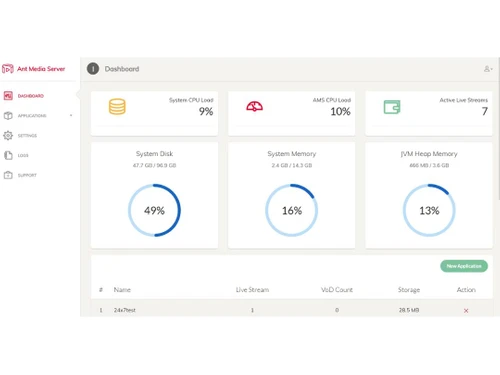The width and height of the screenshot is (500, 375).
Task: Click the Name column header
Action: (x=122, y=290)
